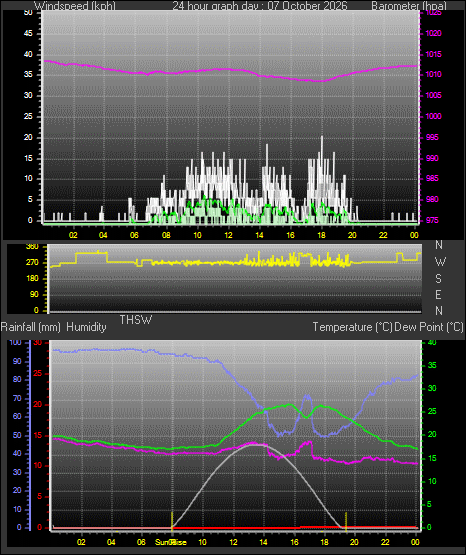Click the W compass direction label
The image size is (466, 555).
[440, 262]
